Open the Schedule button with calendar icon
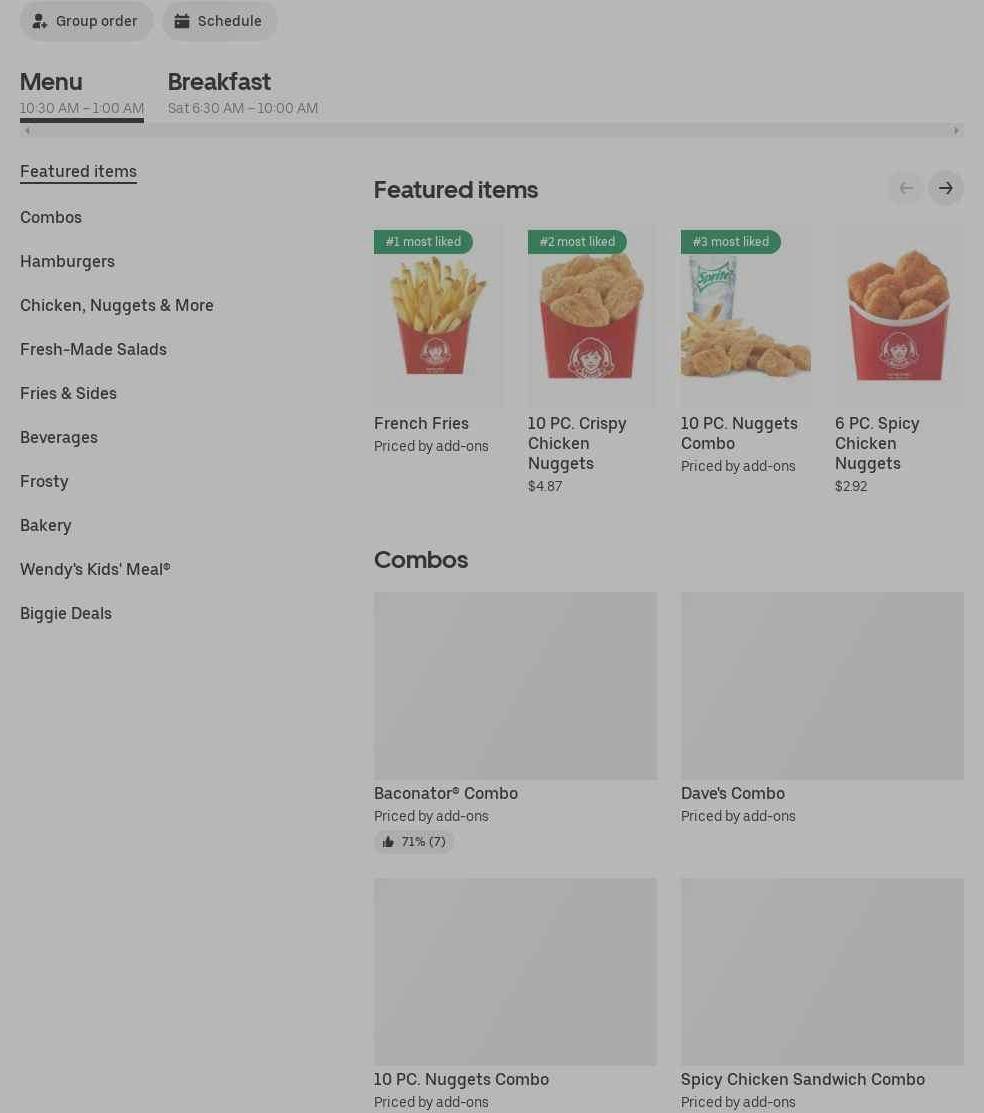 coord(219,21)
